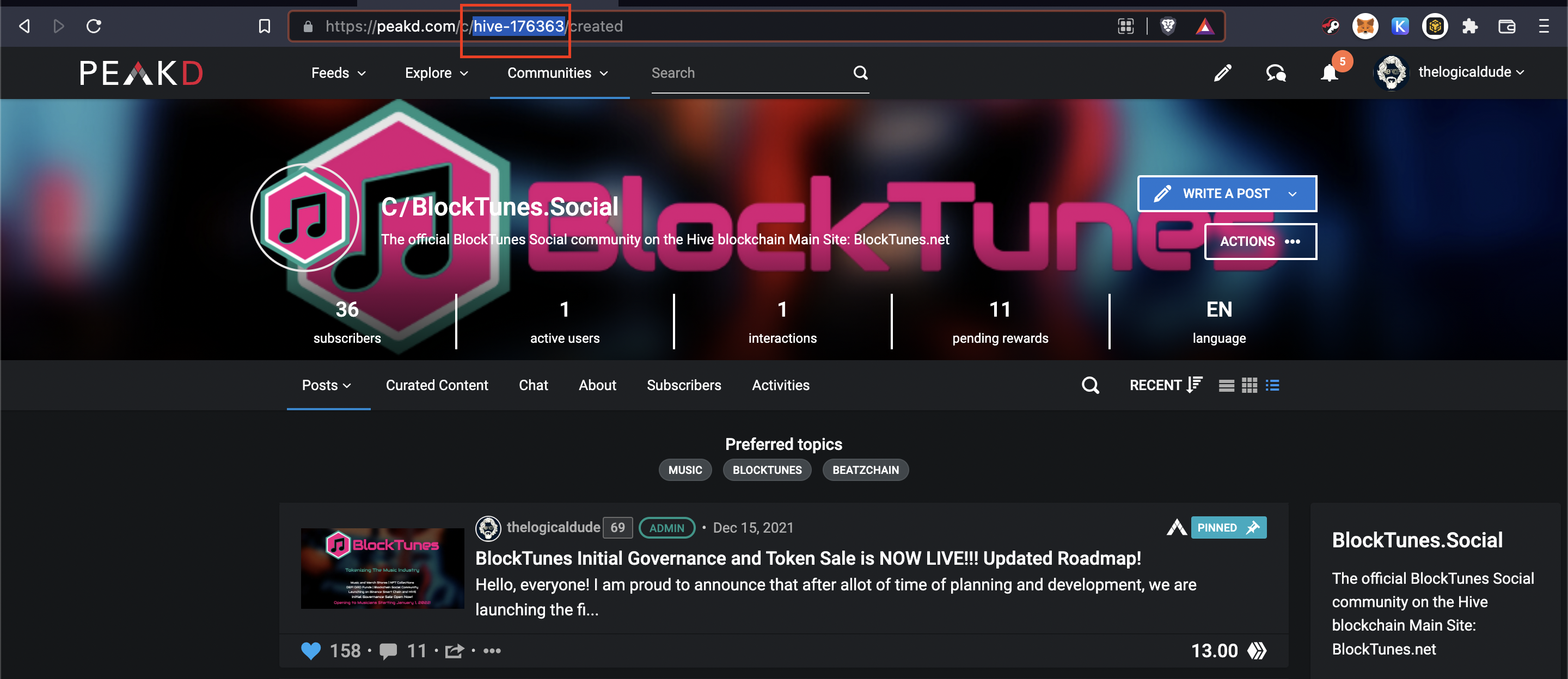Screen dimensions: 1568x679
Task: Open the ACTIONS menu
Action: coord(1260,241)
